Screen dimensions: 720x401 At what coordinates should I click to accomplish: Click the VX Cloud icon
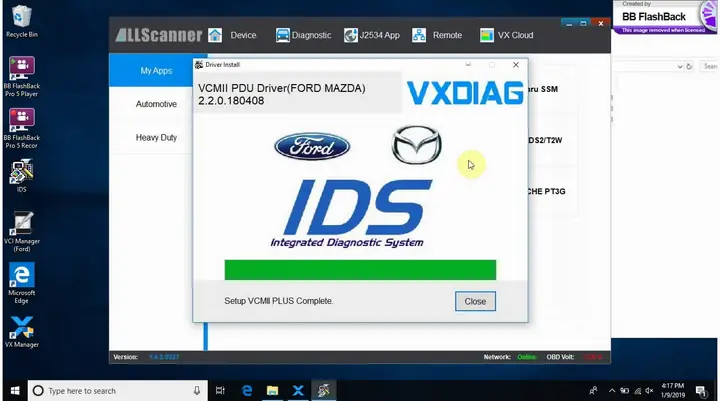[487, 35]
